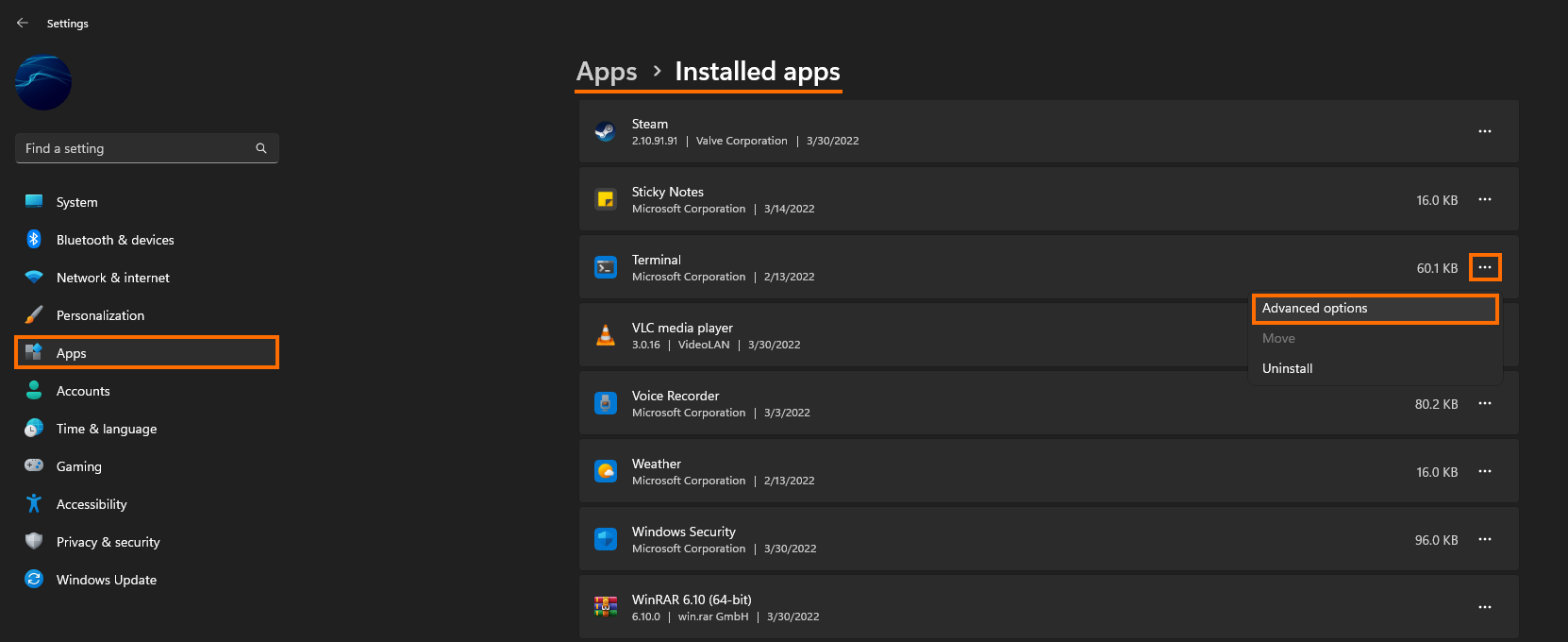The image size is (1568, 642).
Task: Open the Accounts person icon
Action: (34, 390)
